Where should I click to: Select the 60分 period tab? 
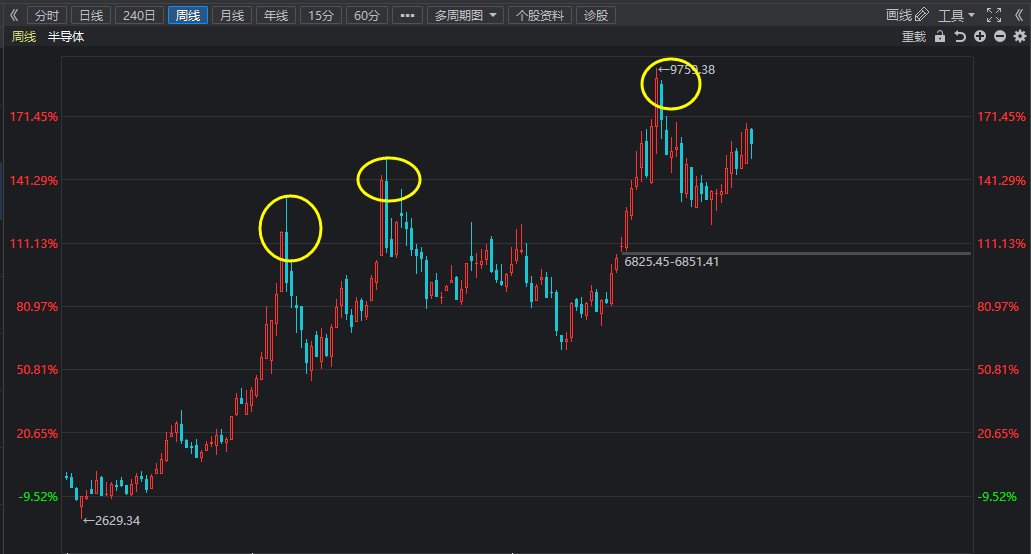(x=367, y=15)
